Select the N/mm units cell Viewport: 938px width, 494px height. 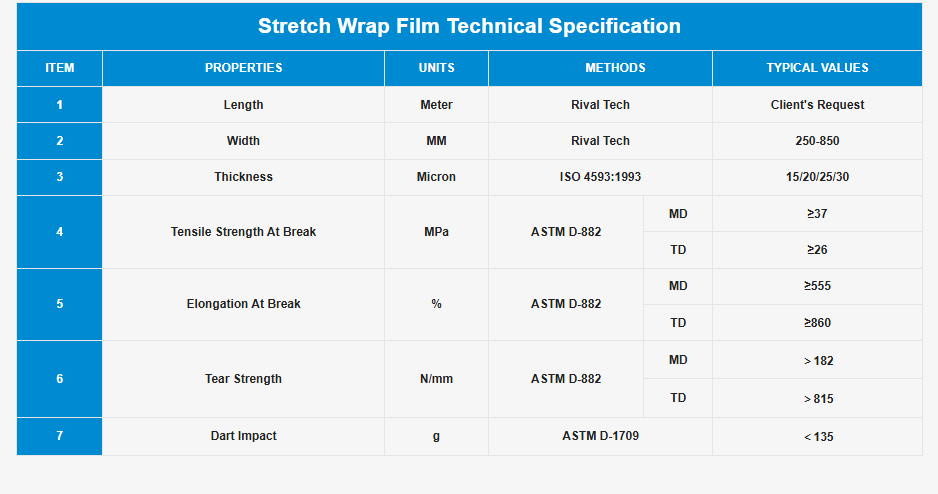tap(436, 379)
